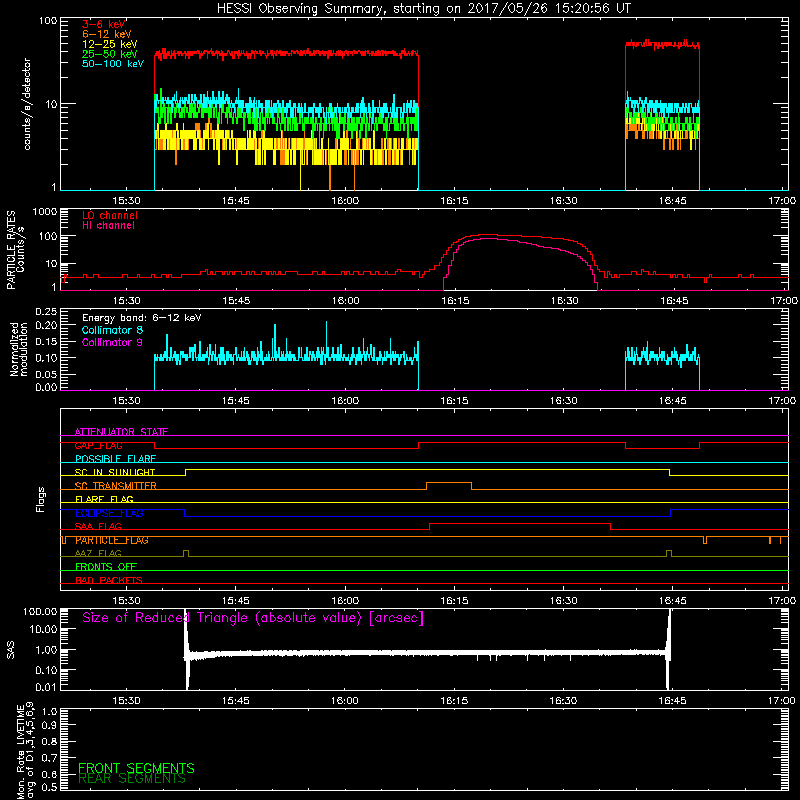Click 16:30 tick under the modulation panel
Screen dimensions: 800x800
pyautogui.click(x=563, y=401)
